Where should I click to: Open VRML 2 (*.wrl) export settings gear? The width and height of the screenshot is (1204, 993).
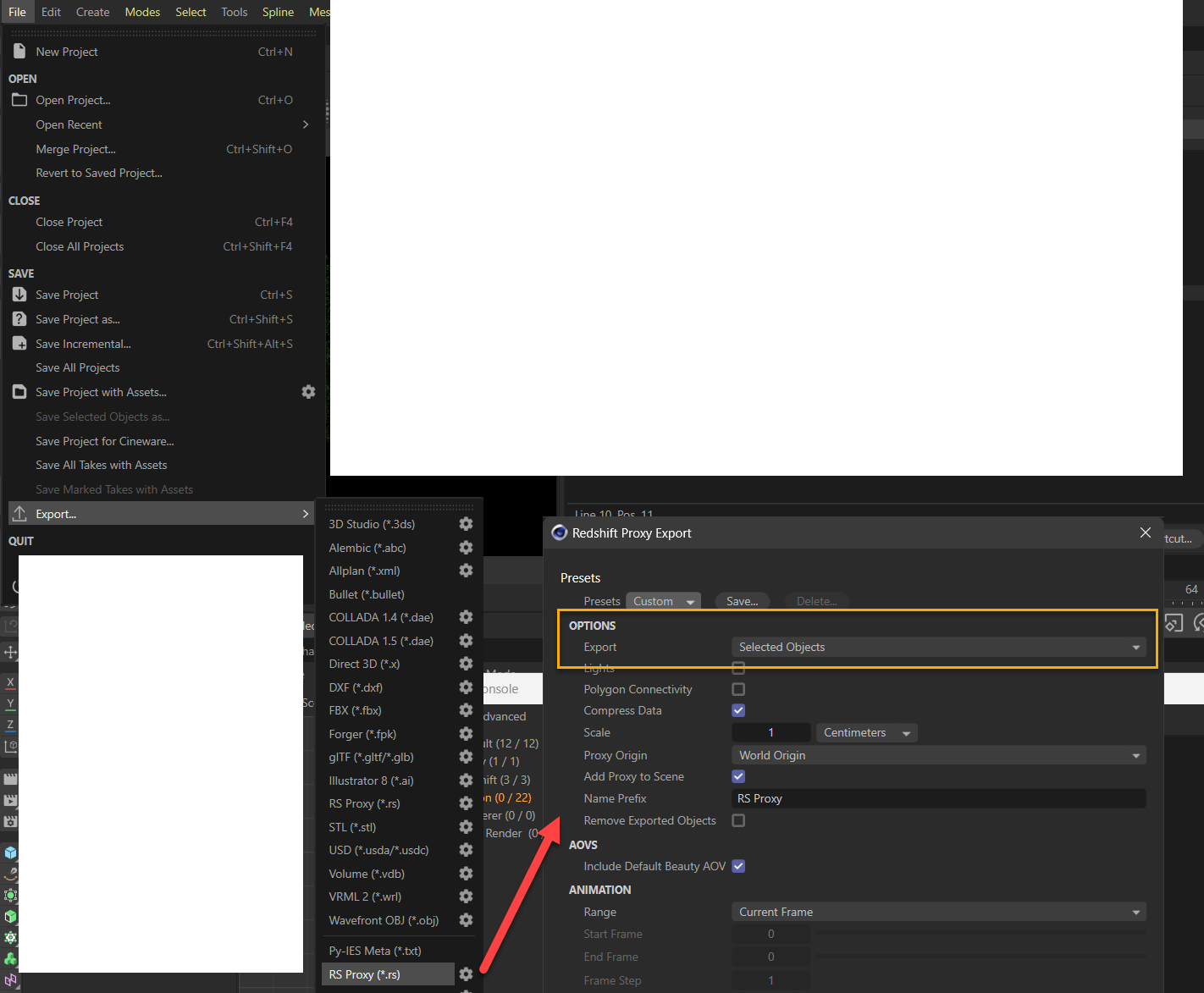[x=466, y=896]
